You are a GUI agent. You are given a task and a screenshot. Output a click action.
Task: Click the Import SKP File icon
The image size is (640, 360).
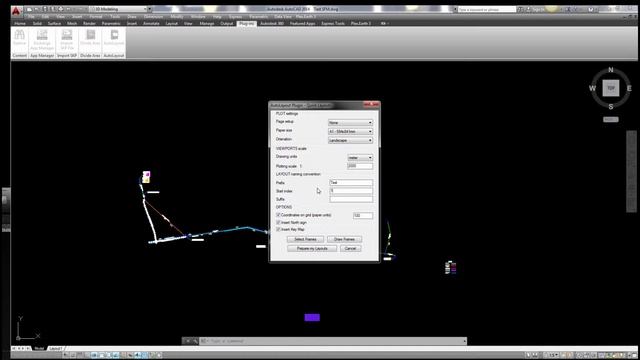(67, 39)
